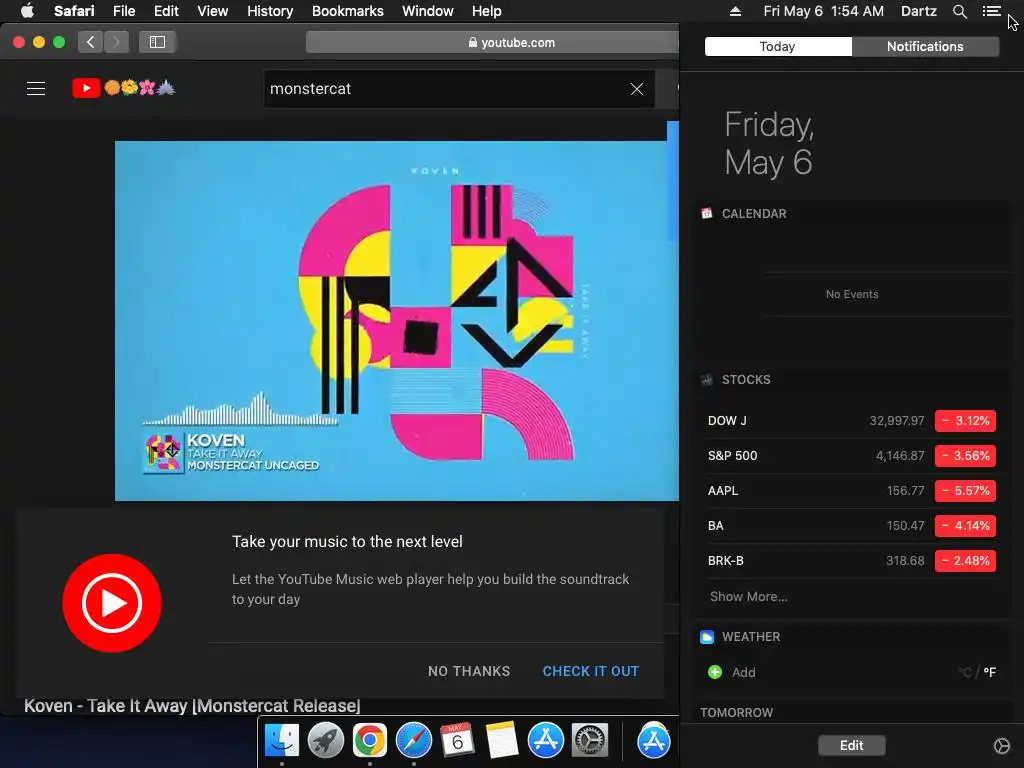
Task: Toggle Safari sidebar button
Action: 157,42
